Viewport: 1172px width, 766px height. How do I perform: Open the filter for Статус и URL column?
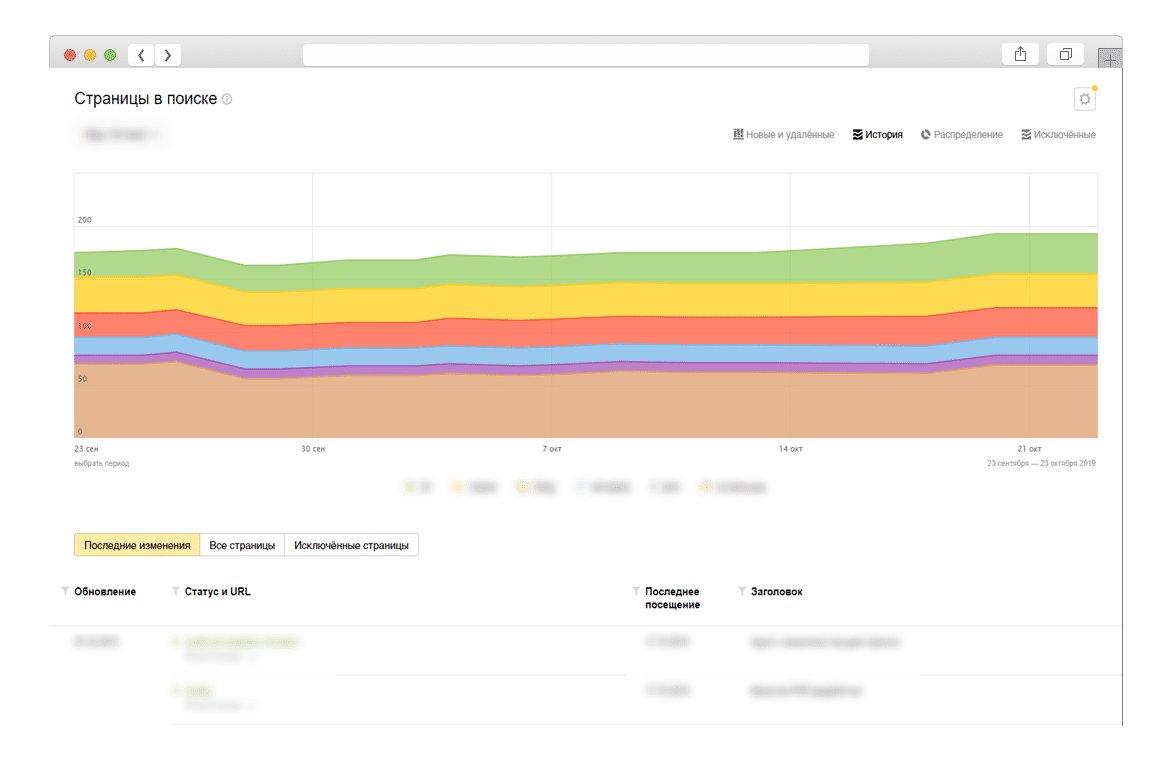176,591
